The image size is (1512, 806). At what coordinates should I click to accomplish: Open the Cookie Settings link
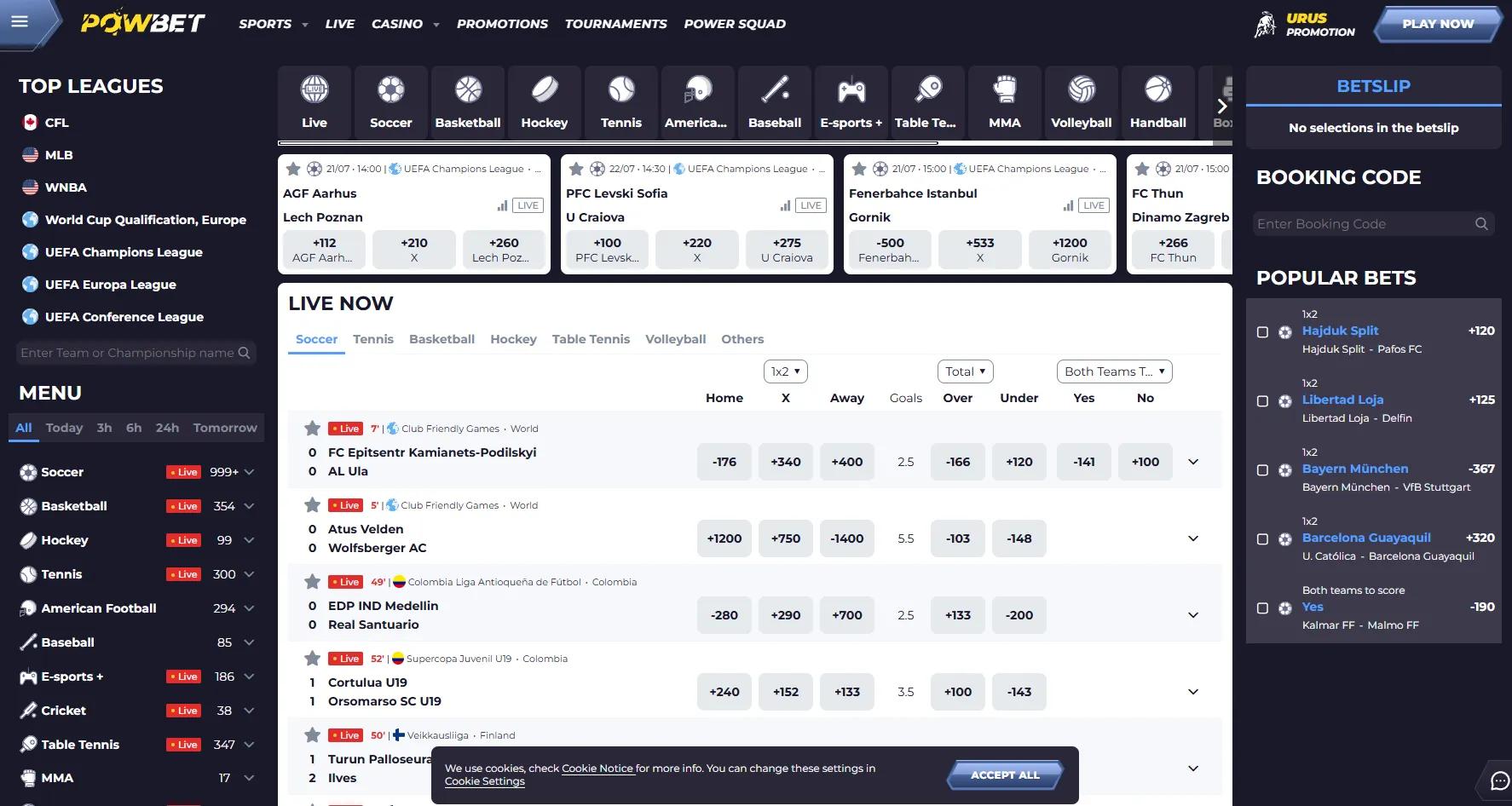click(x=485, y=781)
